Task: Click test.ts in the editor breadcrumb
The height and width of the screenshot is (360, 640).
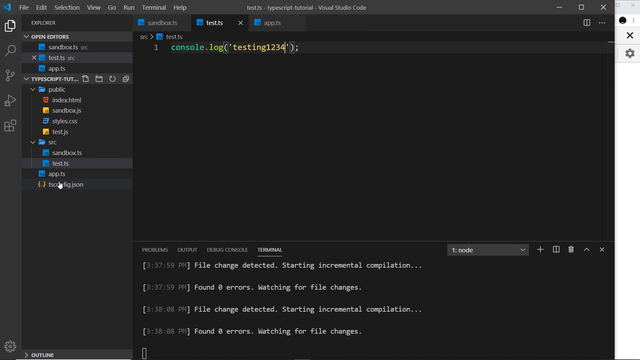Action: [x=174, y=37]
